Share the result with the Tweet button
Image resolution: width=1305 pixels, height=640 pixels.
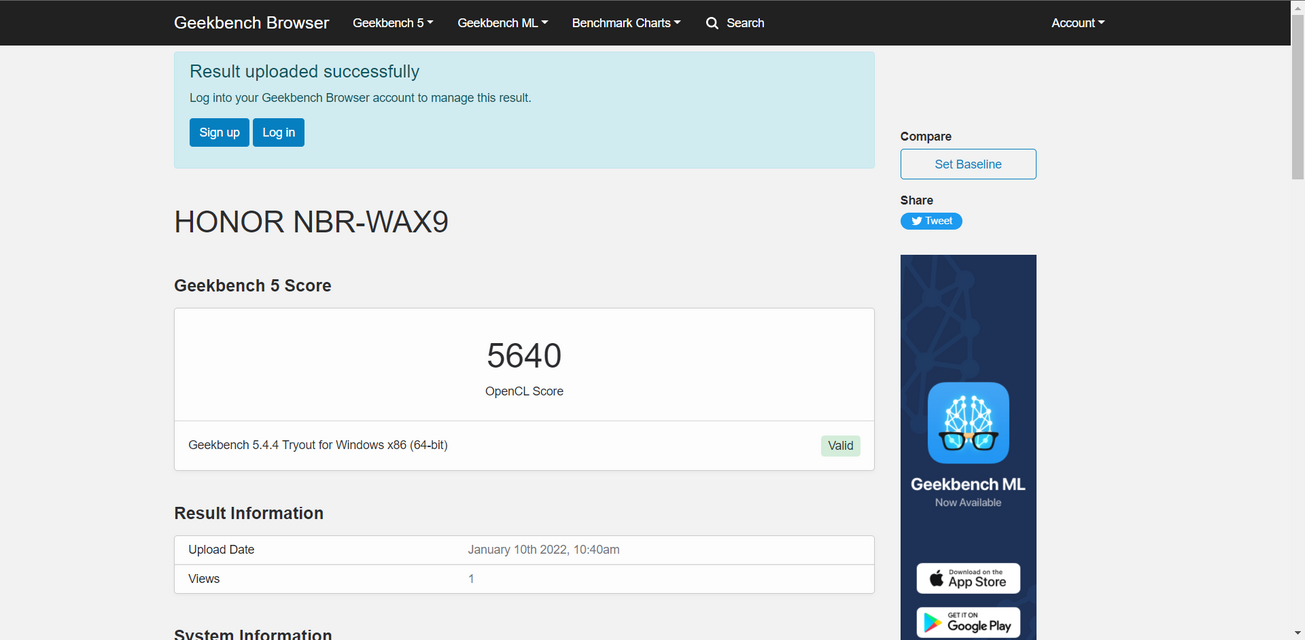point(931,221)
